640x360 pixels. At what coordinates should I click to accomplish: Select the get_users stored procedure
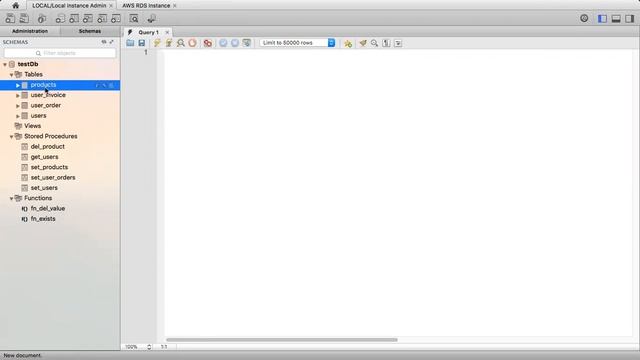(x=44, y=157)
